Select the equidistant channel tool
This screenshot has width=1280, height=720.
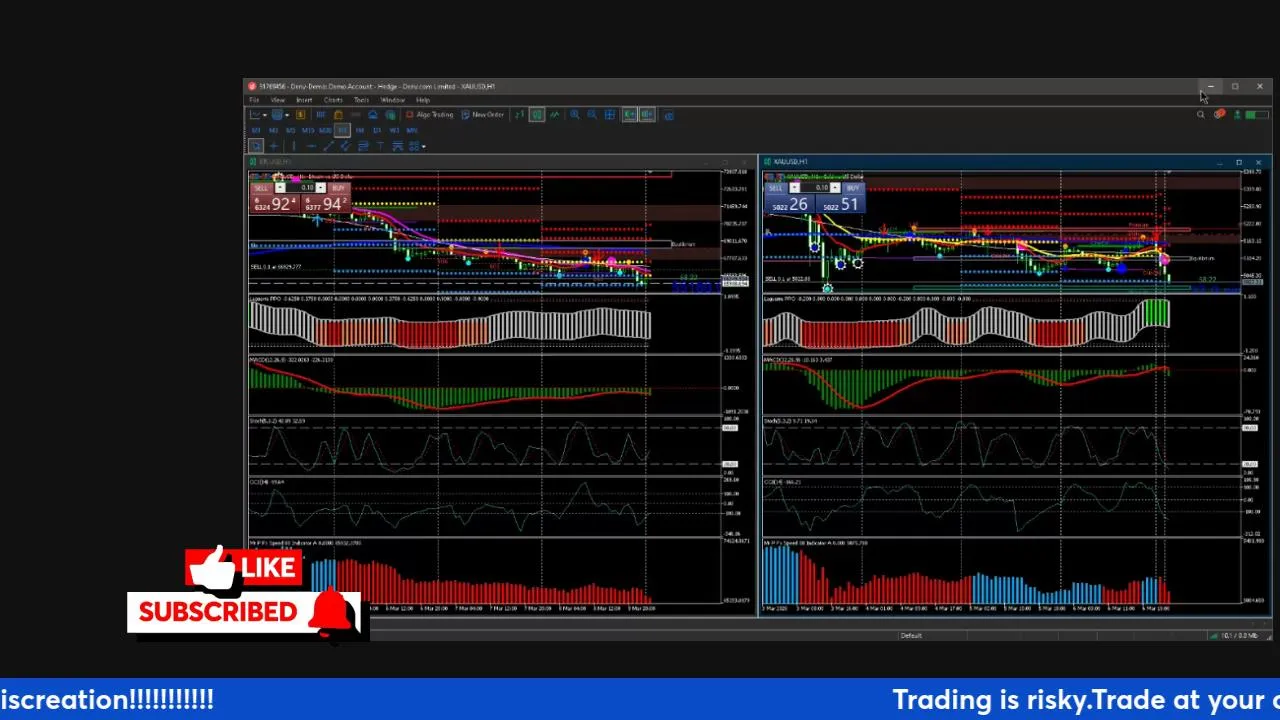(345, 146)
